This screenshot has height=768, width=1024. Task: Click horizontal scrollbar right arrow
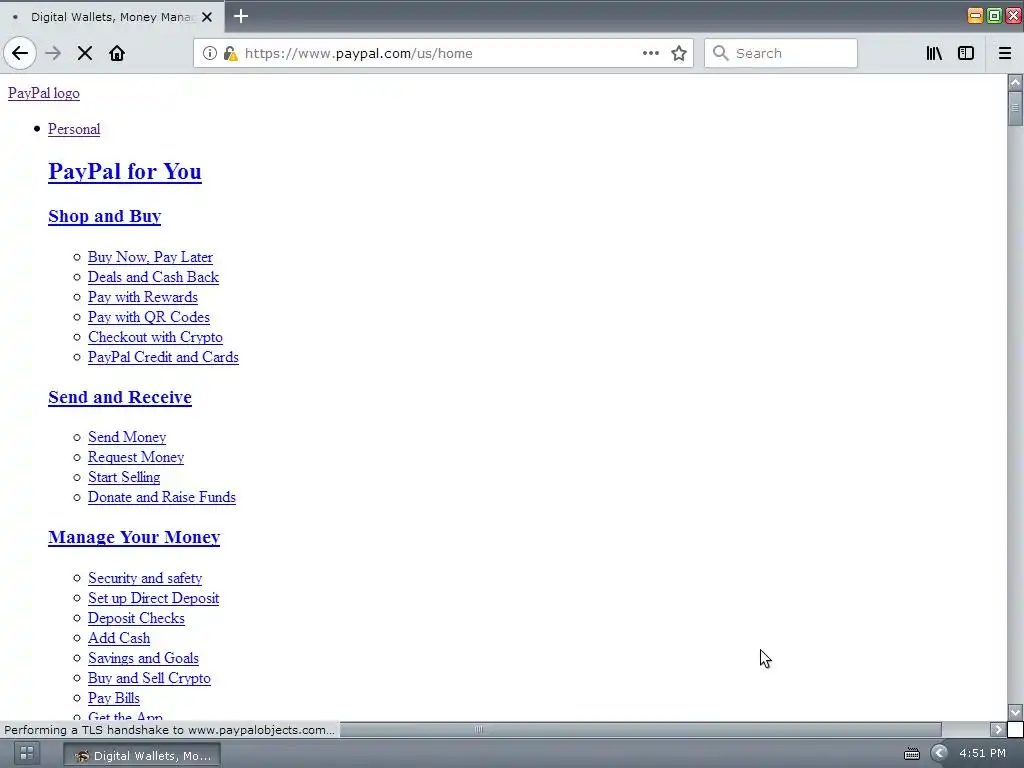[x=998, y=729]
